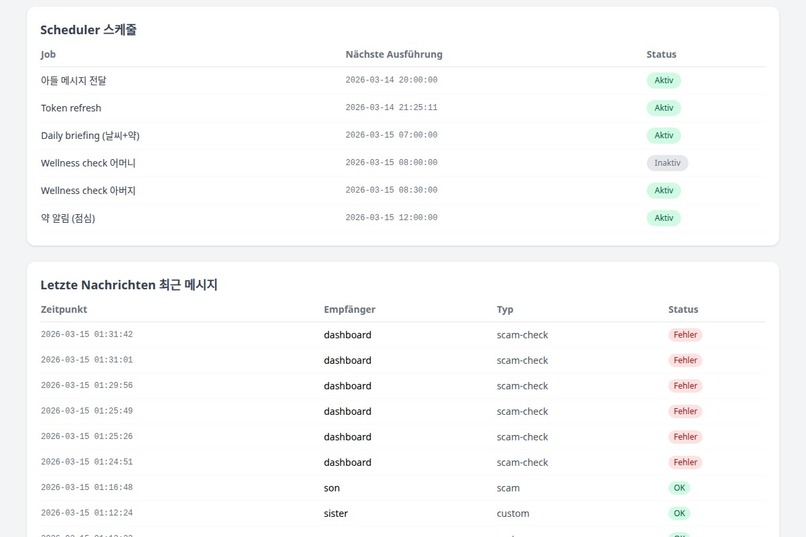Click the 2026-03-15 01:31:01 timestamp

click(87, 360)
